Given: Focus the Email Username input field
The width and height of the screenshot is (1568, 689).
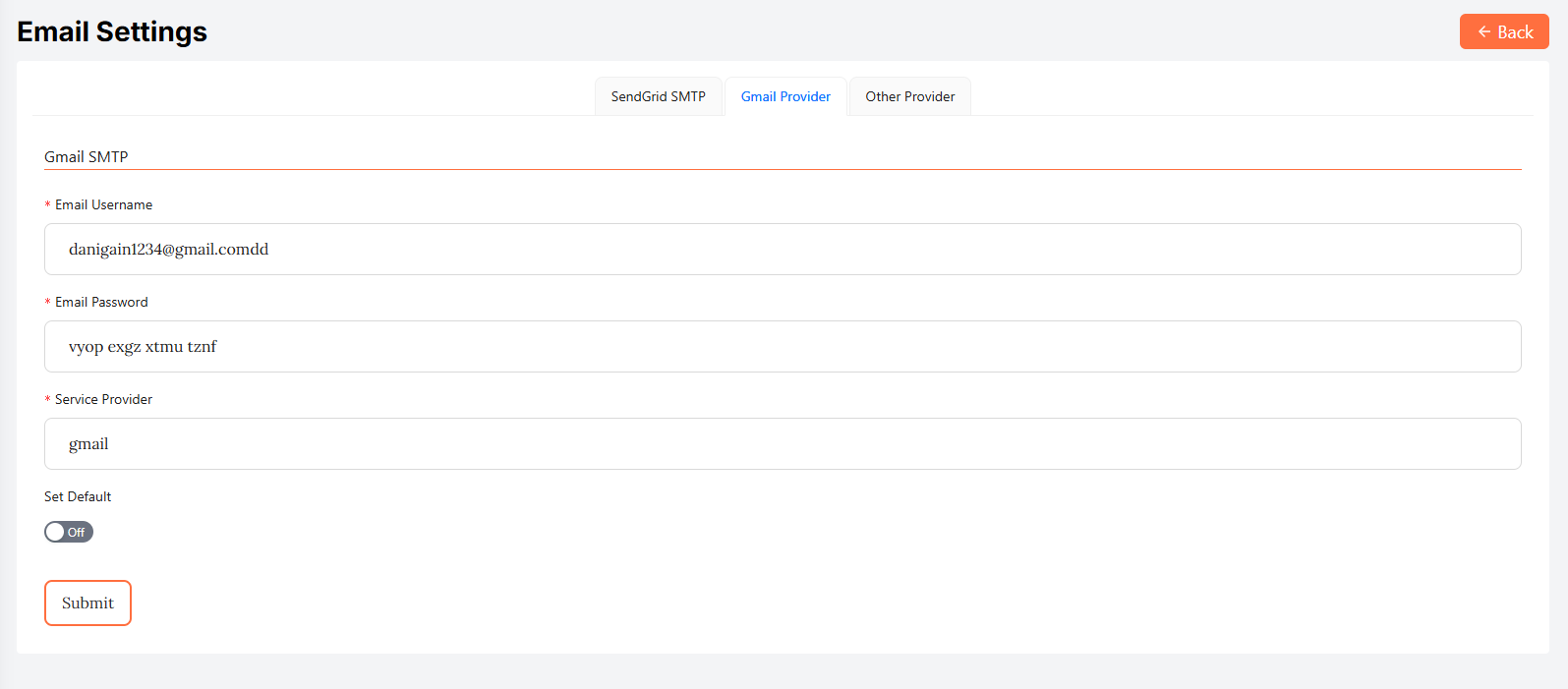Looking at the screenshot, I should [783, 249].
